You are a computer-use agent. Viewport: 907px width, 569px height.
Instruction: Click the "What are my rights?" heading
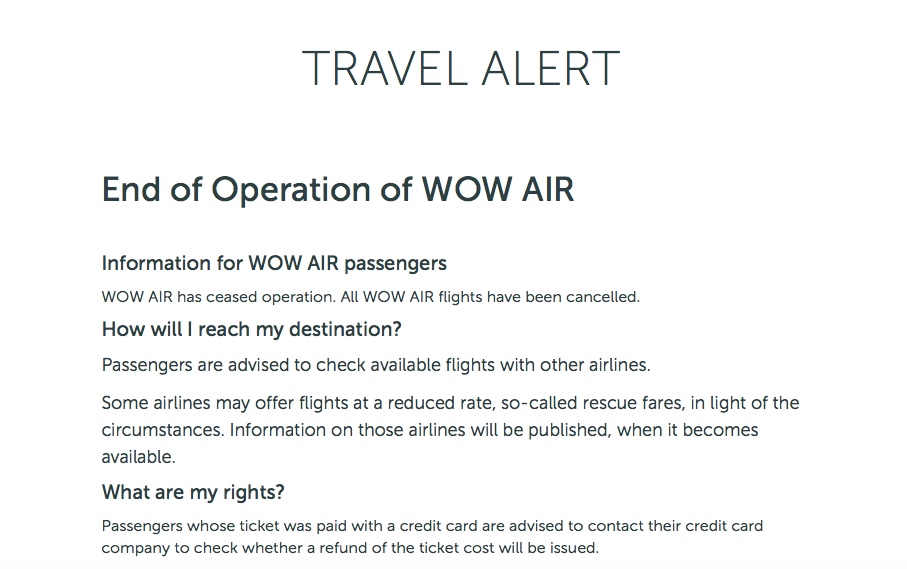coord(193,492)
